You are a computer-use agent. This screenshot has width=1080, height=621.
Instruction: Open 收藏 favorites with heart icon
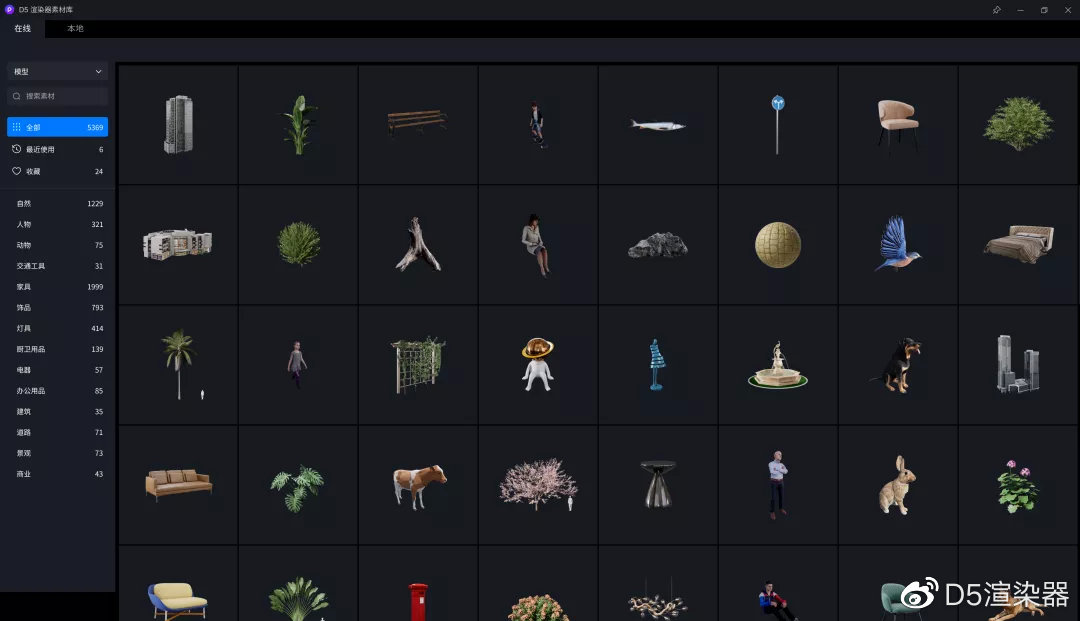(57, 171)
